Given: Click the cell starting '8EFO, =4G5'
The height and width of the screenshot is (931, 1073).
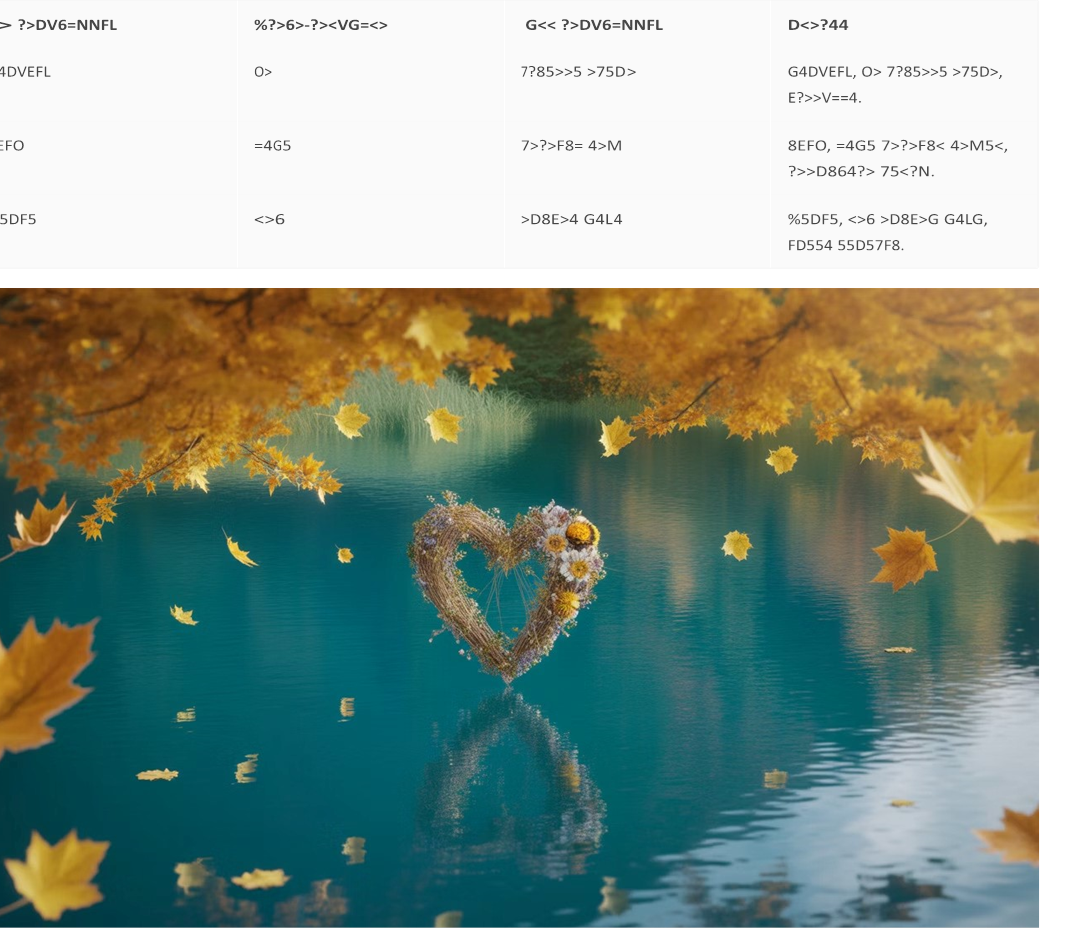Looking at the screenshot, I should 897,158.
